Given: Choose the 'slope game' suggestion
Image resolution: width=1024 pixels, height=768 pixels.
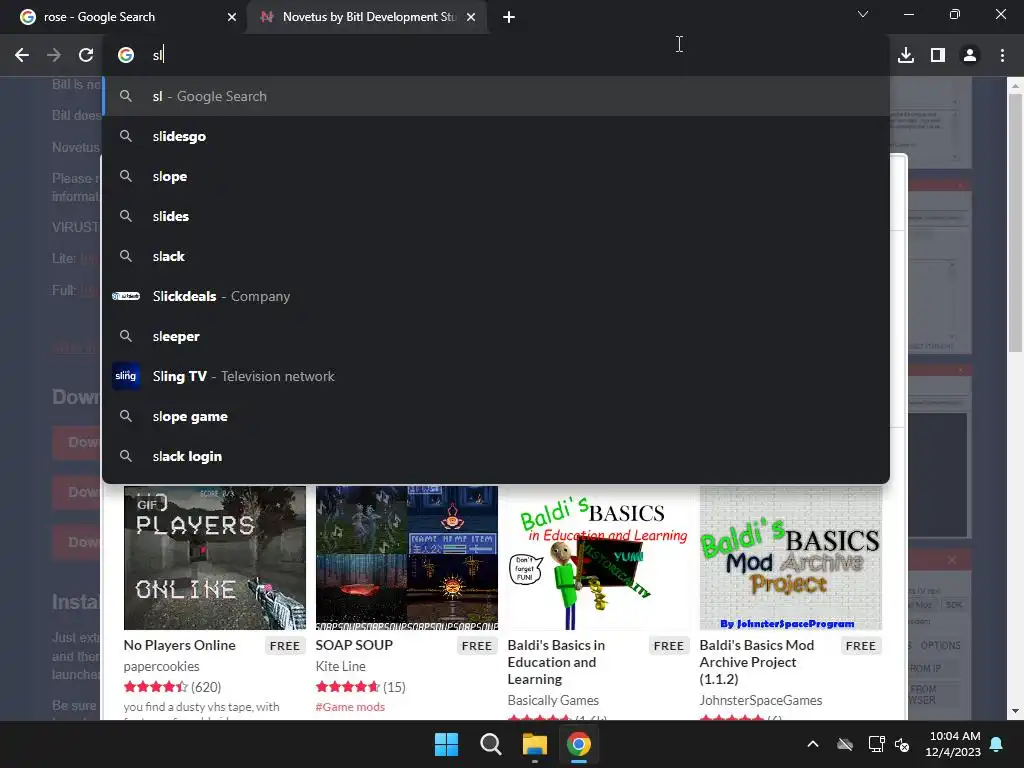Looking at the screenshot, I should [496, 416].
